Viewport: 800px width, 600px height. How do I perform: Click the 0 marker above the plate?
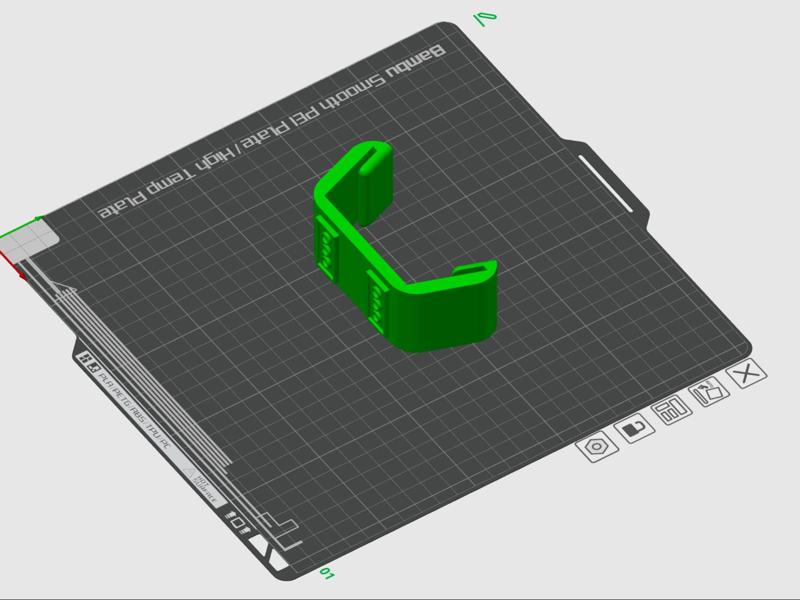(x=486, y=15)
